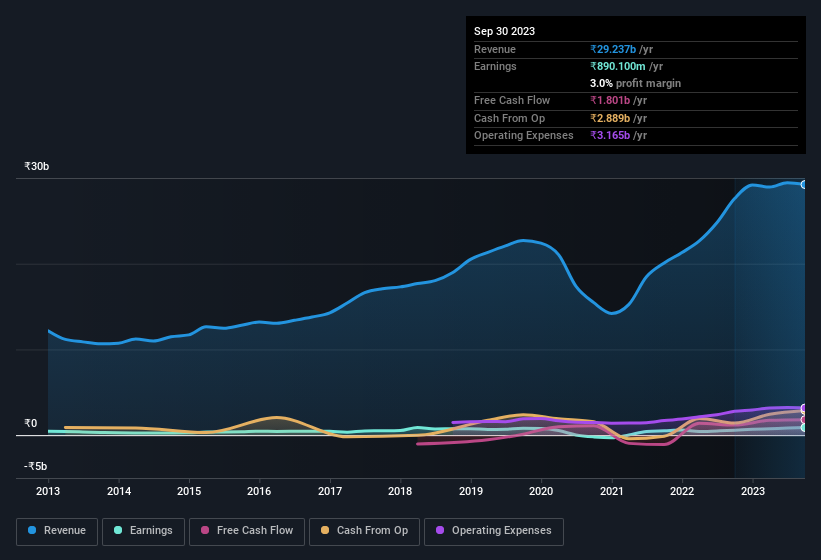Screen dimensions: 821x560
Task: Click the 2017 x-axis label
Action: coord(330,491)
